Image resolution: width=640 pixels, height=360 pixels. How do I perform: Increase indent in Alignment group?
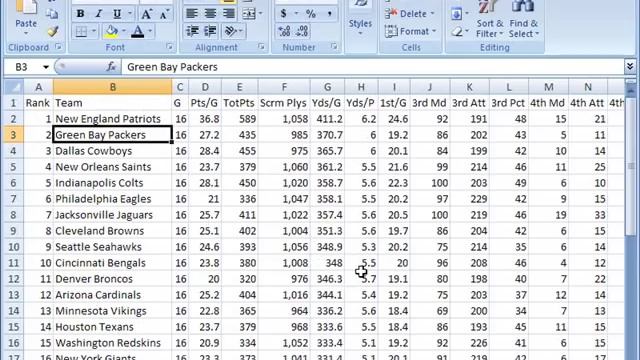click(210, 31)
